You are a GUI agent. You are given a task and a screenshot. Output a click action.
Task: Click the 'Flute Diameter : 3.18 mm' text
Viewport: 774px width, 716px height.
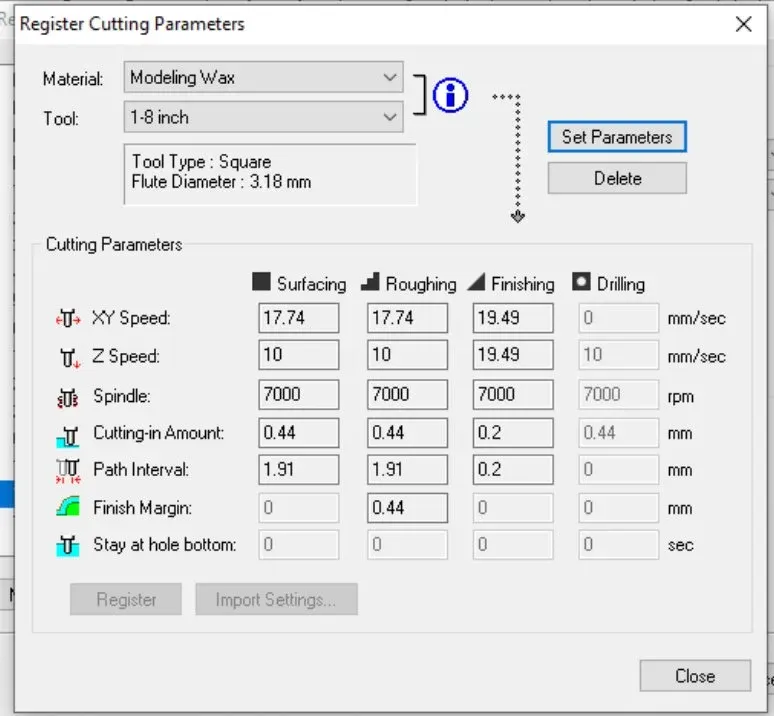click(221, 182)
